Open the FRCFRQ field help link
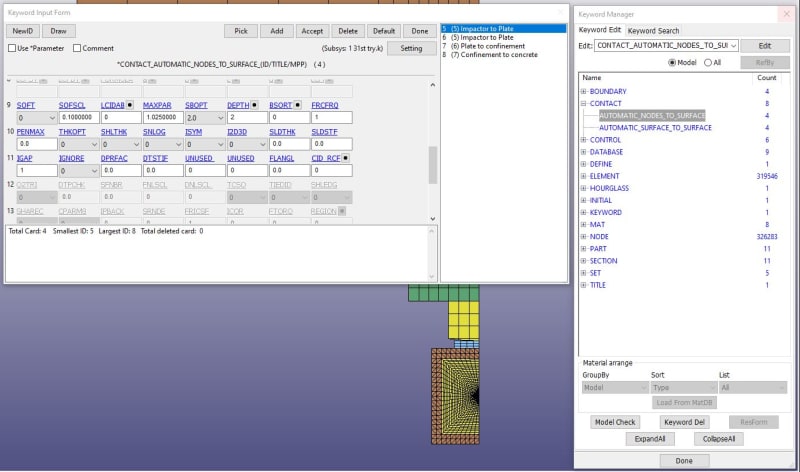The image size is (800, 472). tap(324, 105)
